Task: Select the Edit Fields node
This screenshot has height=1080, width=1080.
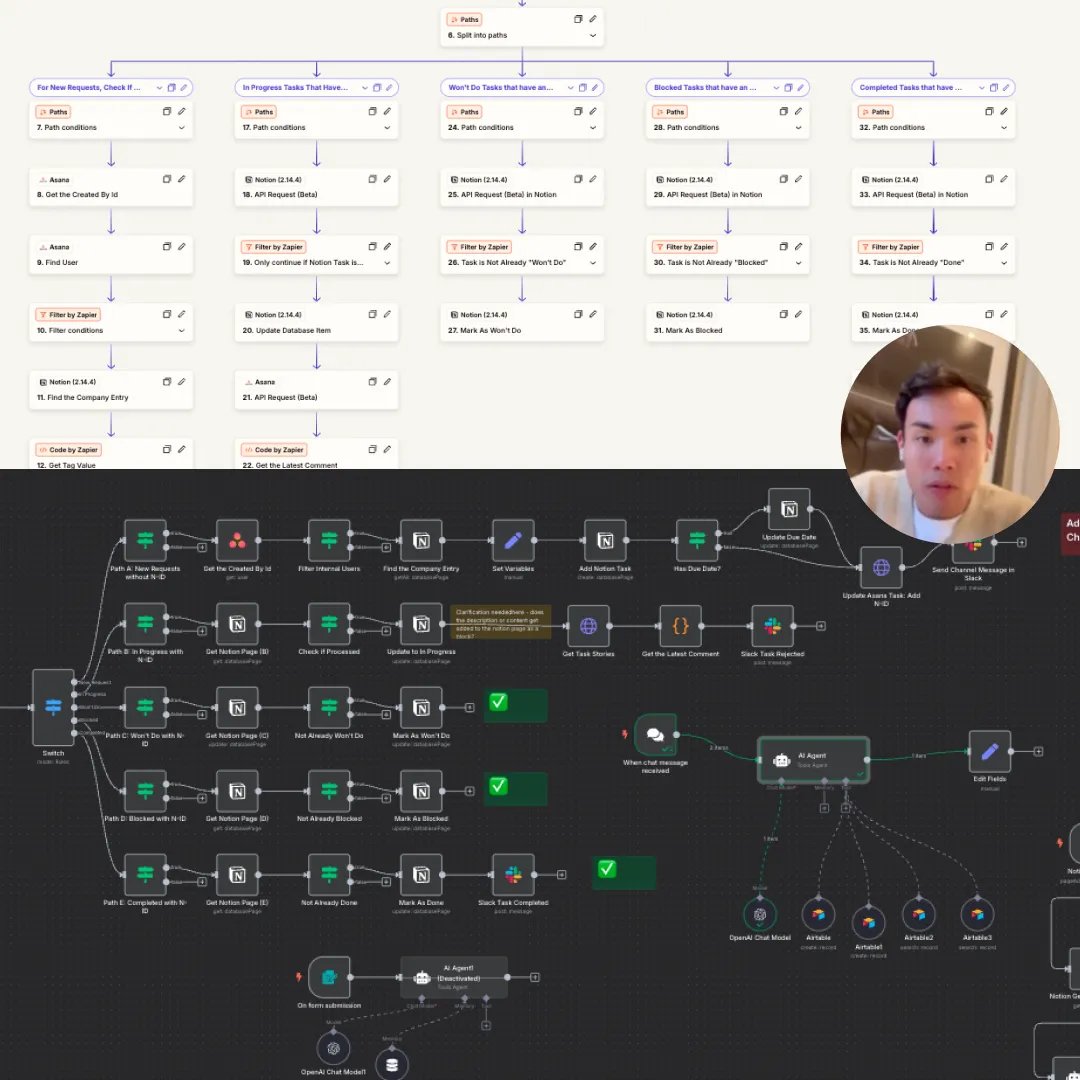Action: tap(990, 751)
